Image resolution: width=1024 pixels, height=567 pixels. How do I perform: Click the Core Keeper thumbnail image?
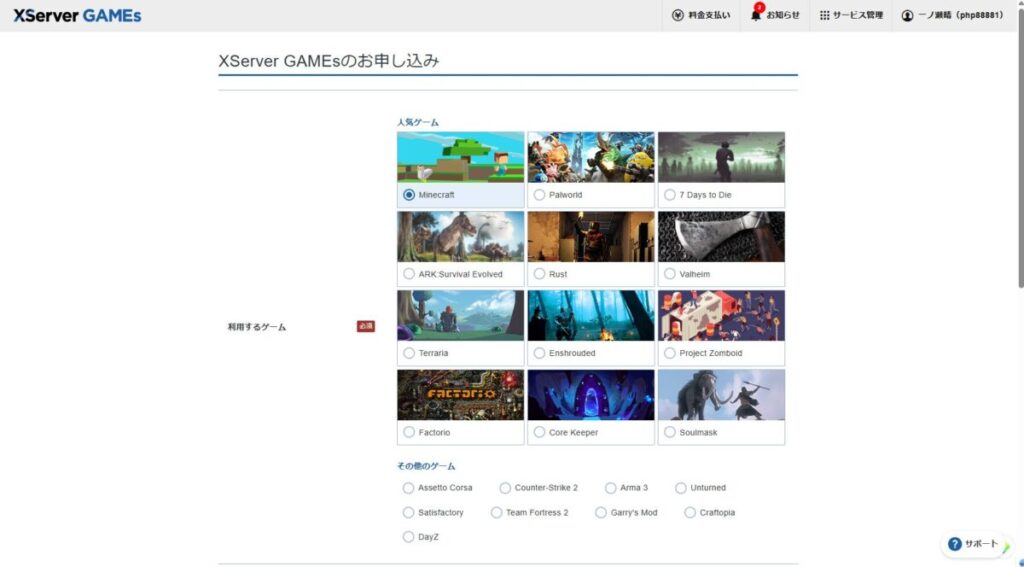click(591, 395)
